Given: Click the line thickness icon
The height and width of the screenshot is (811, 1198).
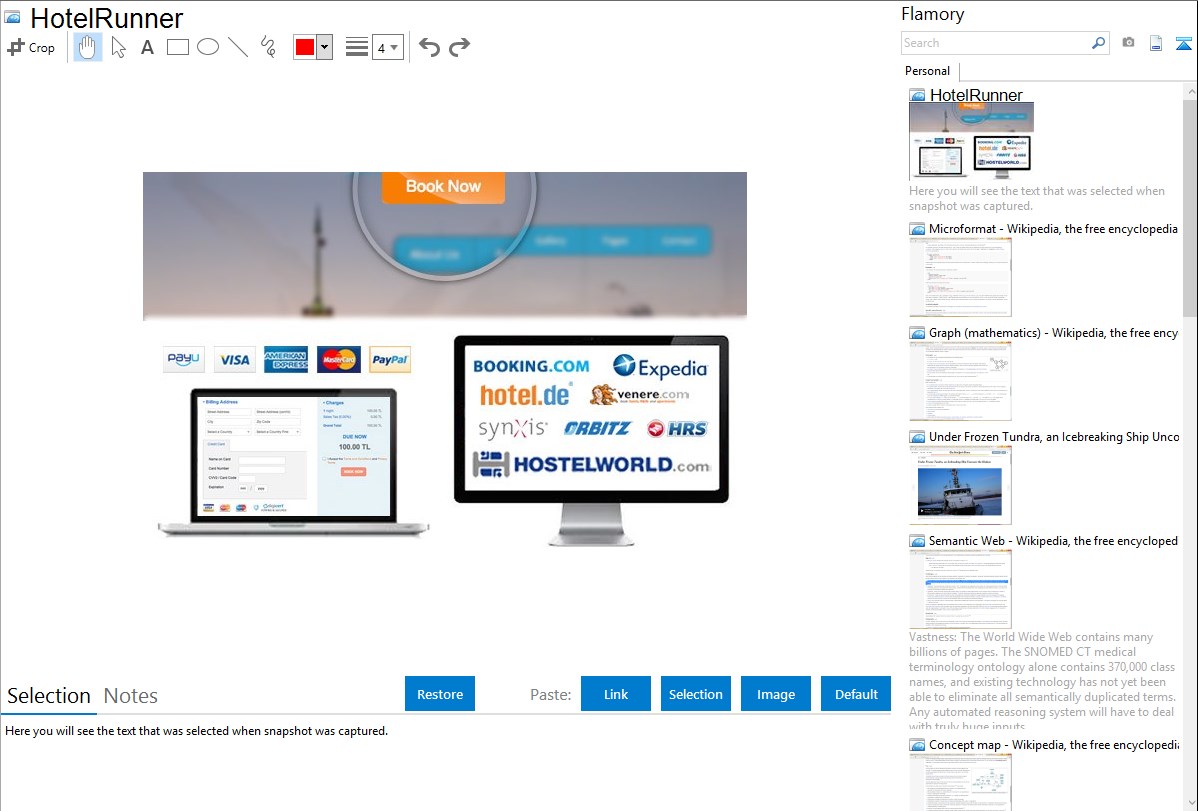Looking at the screenshot, I should 357,47.
